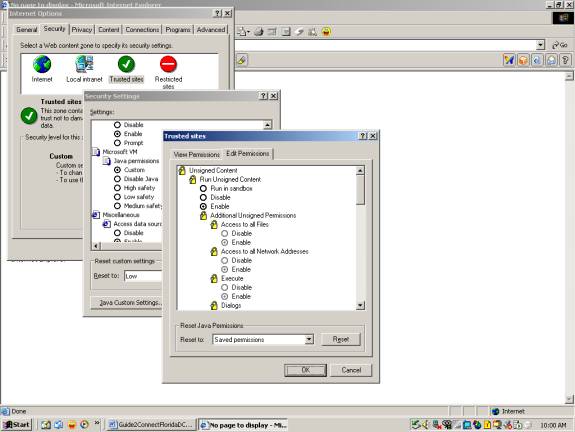This screenshot has width=575, height=432.
Task: Click left scroll arrow in Security Settings list
Action: [96, 246]
